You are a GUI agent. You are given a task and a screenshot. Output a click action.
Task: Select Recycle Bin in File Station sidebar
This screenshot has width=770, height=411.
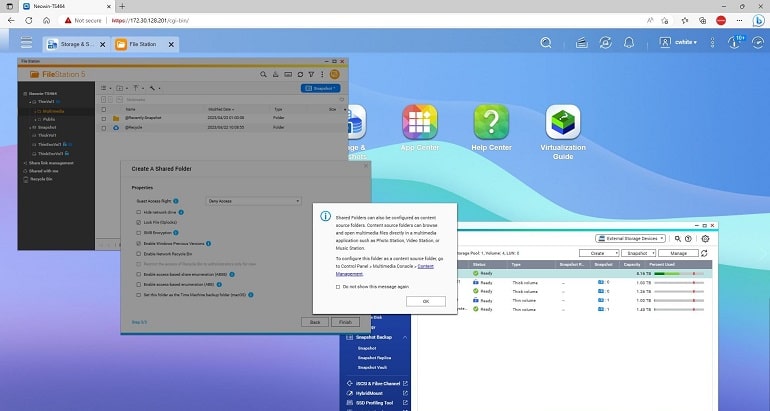click(x=41, y=179)
